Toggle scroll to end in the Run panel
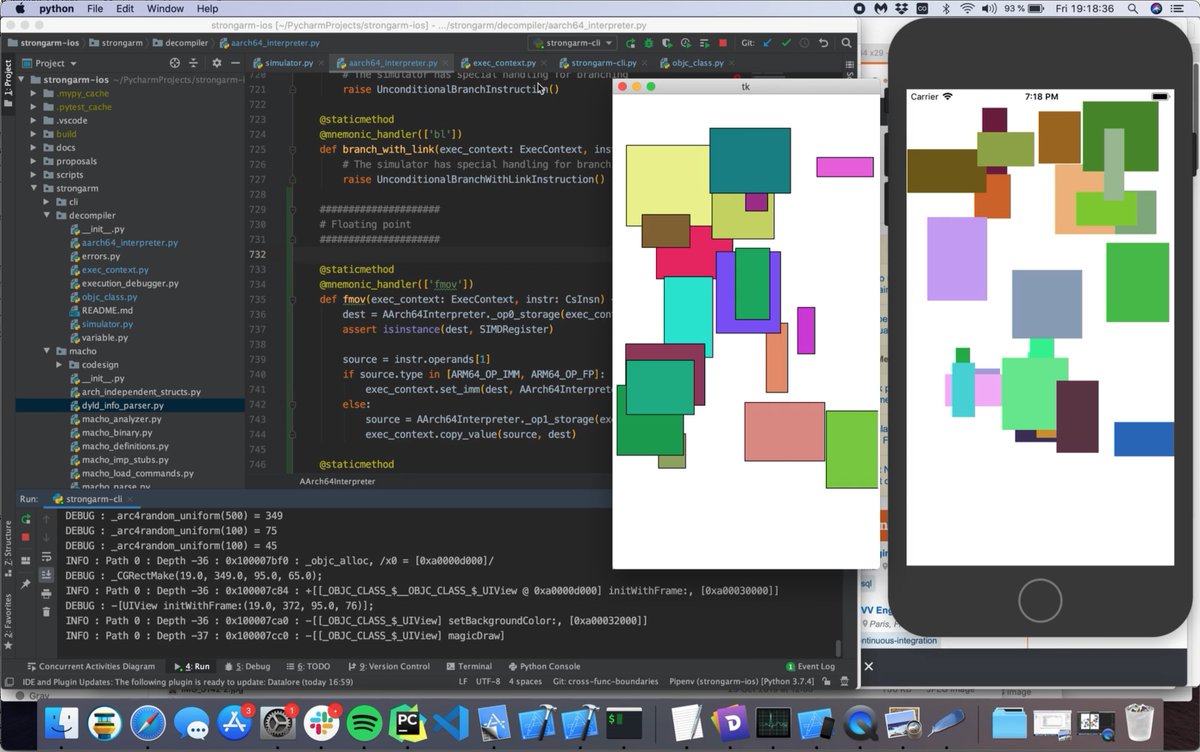1200x752 pixels. point(46,575)
